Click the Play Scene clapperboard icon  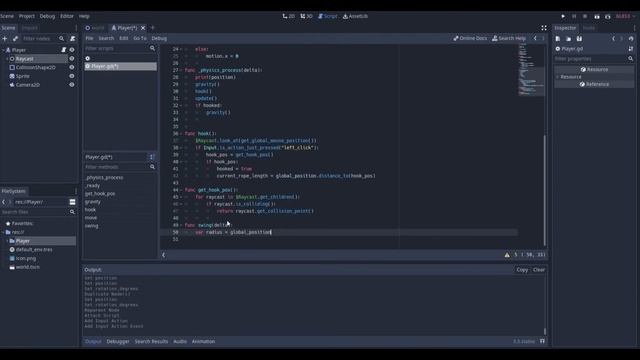597,16
